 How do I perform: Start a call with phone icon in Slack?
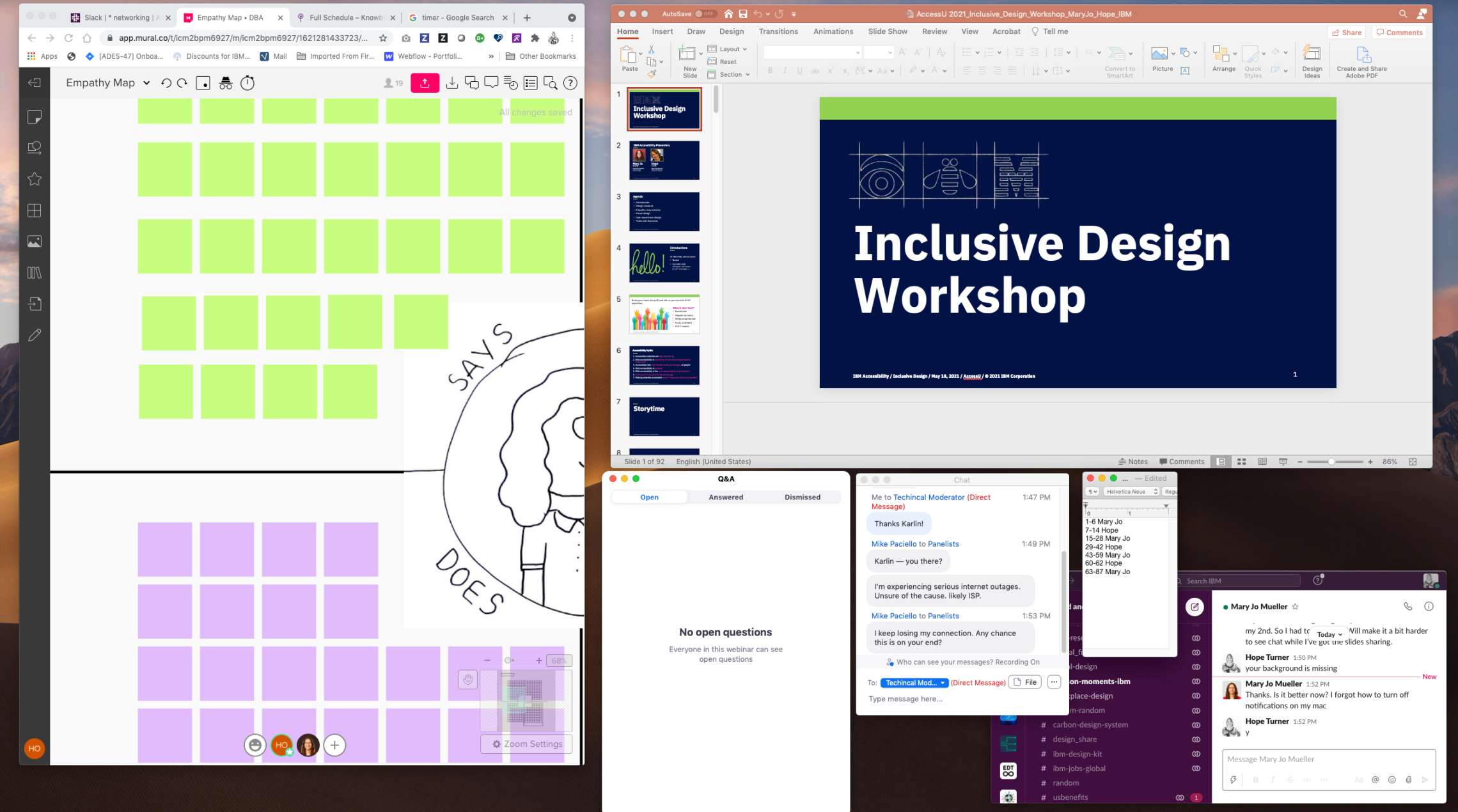coord(1407,606)
